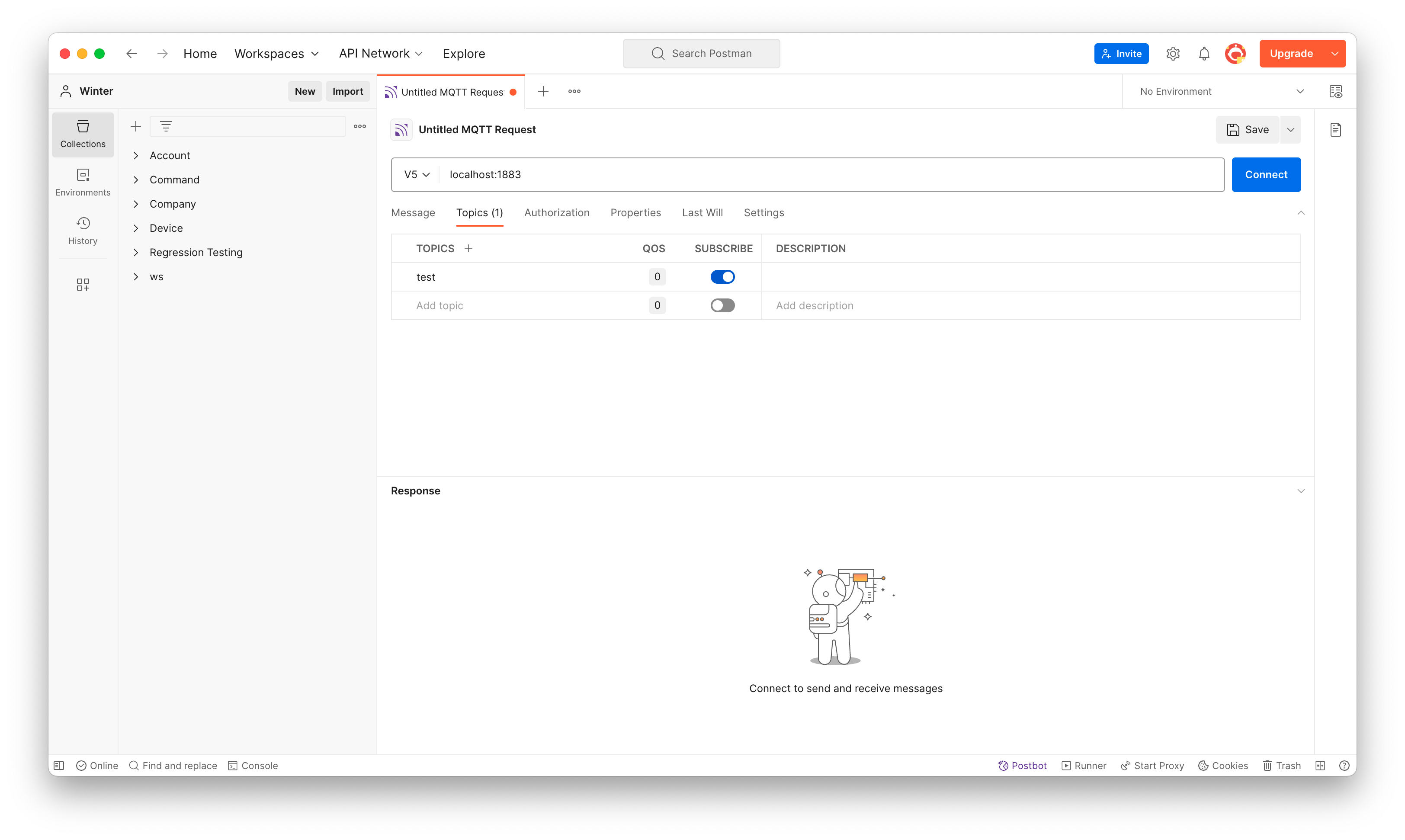Image resolution: width=1405 pixels, height=840 pixels.
Task: Open the user avatar menu
Action: point(1235,53)
